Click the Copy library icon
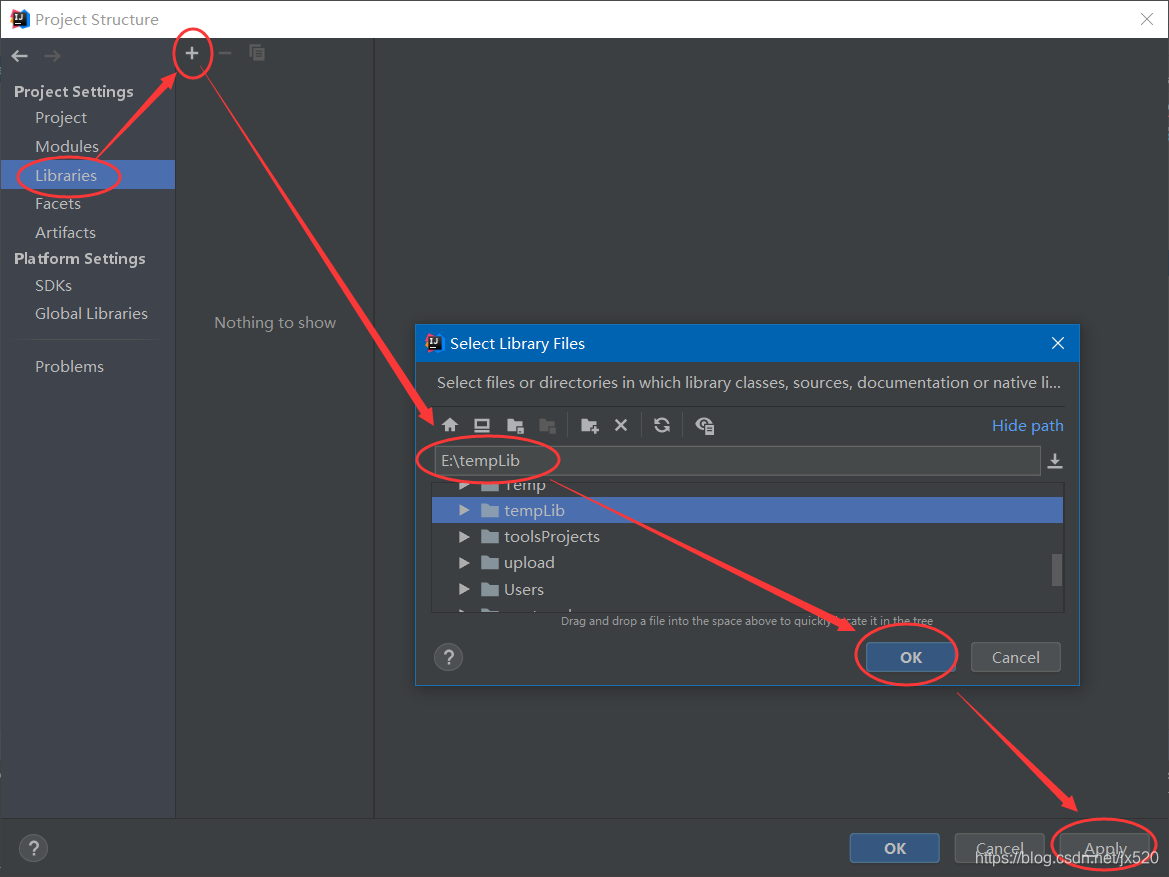Image resolution: width=1169 pixels, height=877 pixels. point(257,53)
